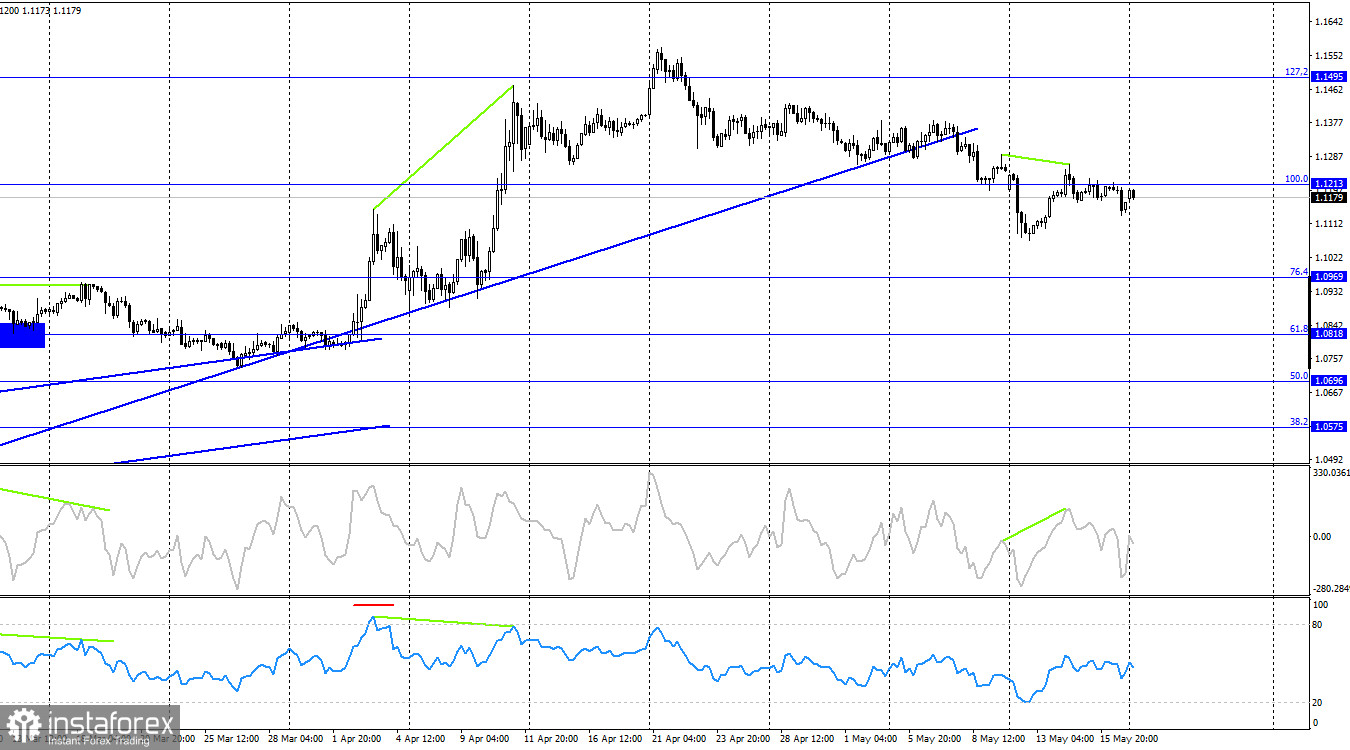Click the 1.1377 price scale value
The height and width of the screenshot is (750, 1350).
[x=1330, y=124]
